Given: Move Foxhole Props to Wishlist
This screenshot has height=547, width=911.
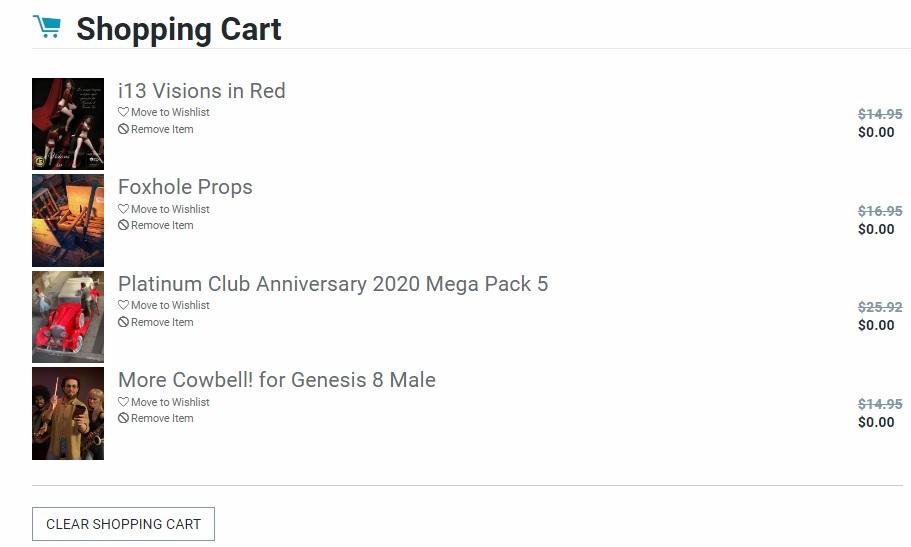Looking at the screenshot, I should (170, 210).
